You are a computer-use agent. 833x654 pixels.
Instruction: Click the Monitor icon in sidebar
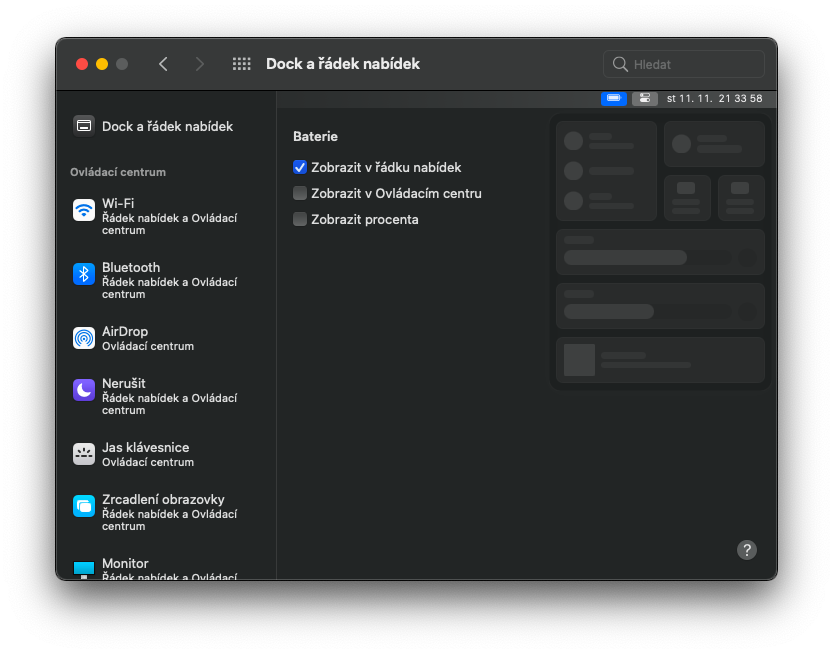pyautogui.click(x=84, y=568)
